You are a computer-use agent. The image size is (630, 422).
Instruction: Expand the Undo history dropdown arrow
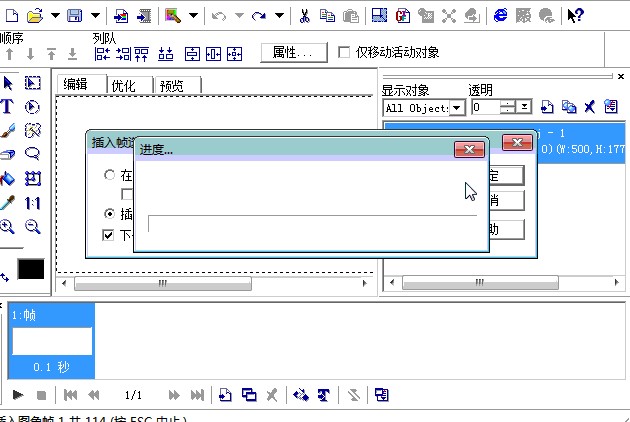238,15
